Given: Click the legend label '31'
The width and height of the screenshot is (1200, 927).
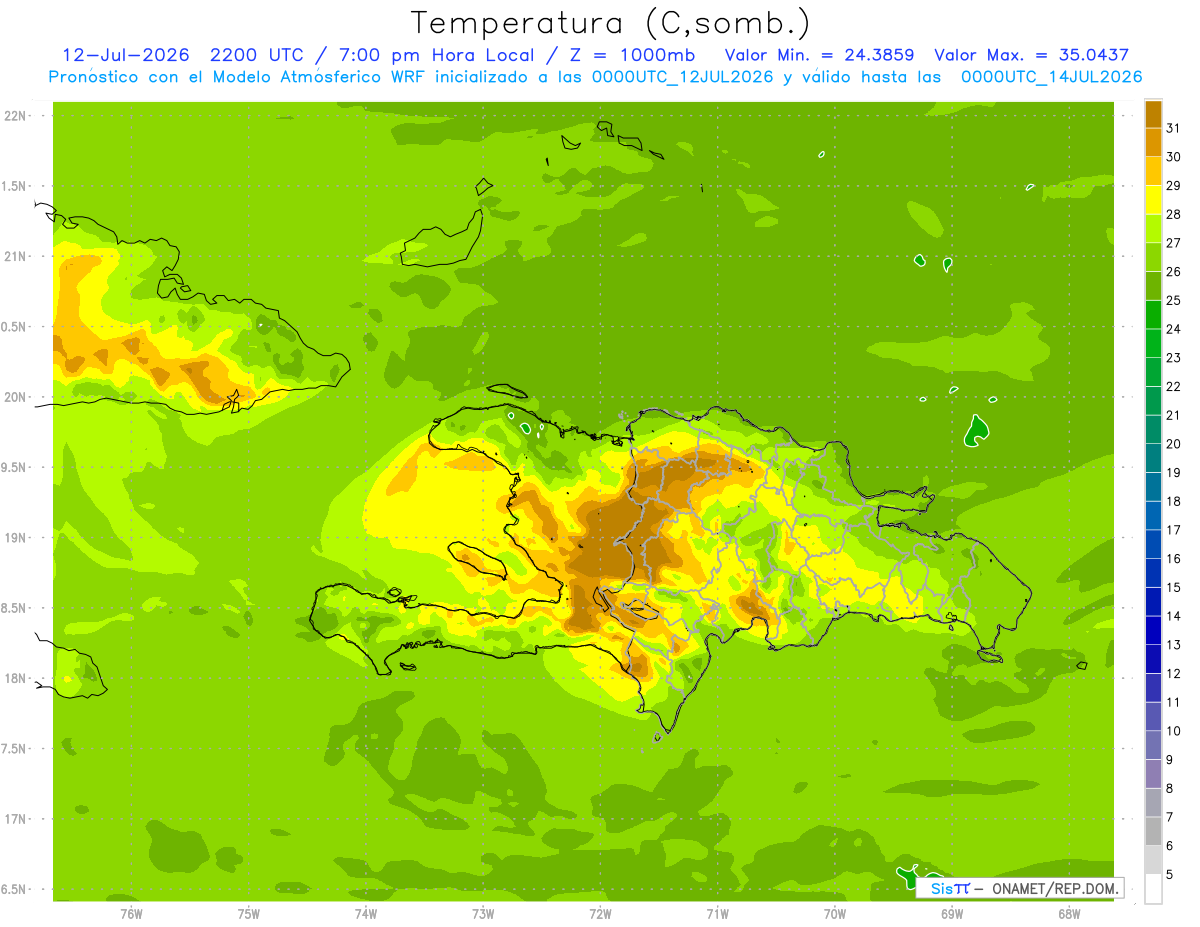Looking at the screenshot, I should (x=1174, y=128).
